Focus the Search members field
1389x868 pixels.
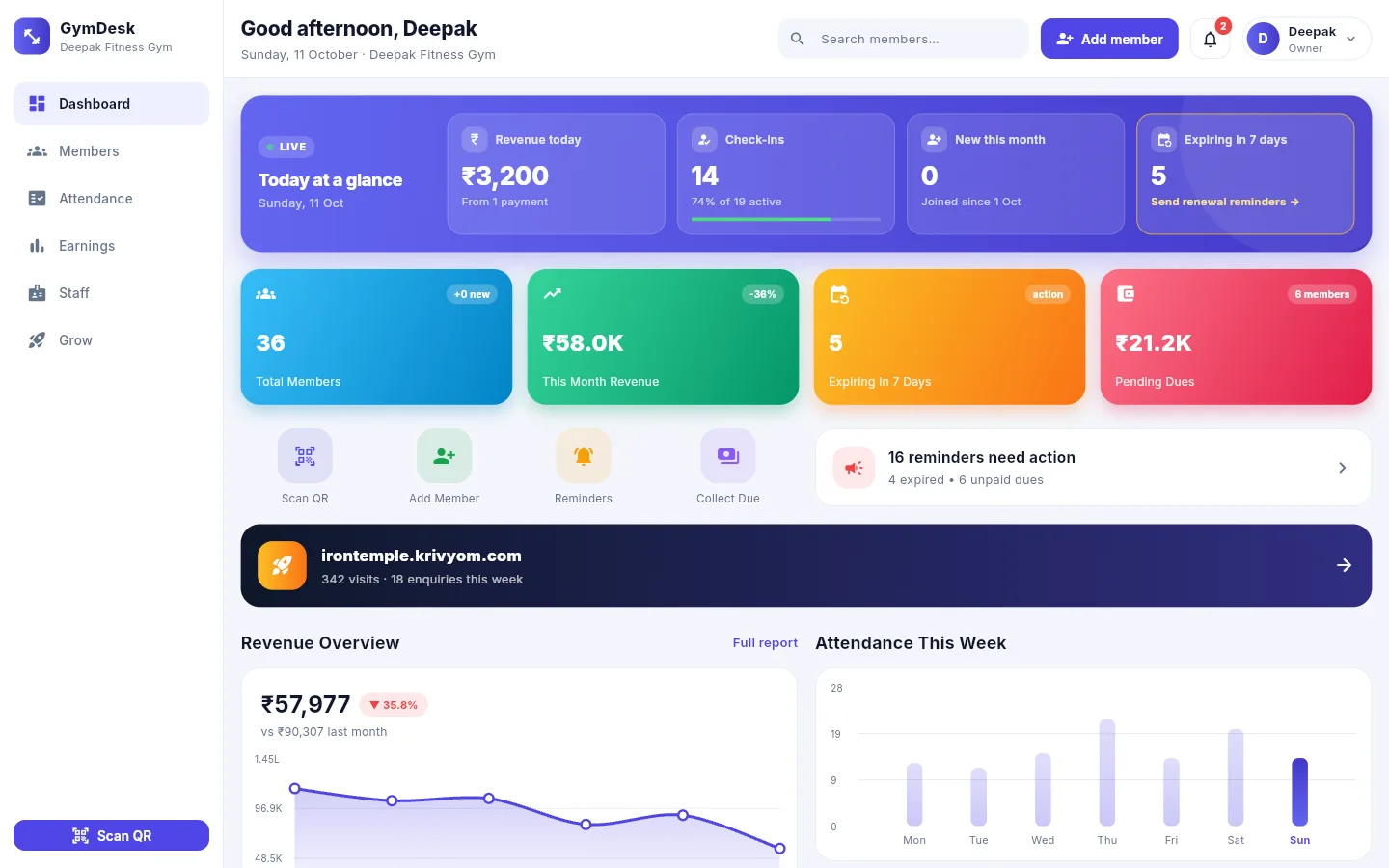tap(903, 39)
